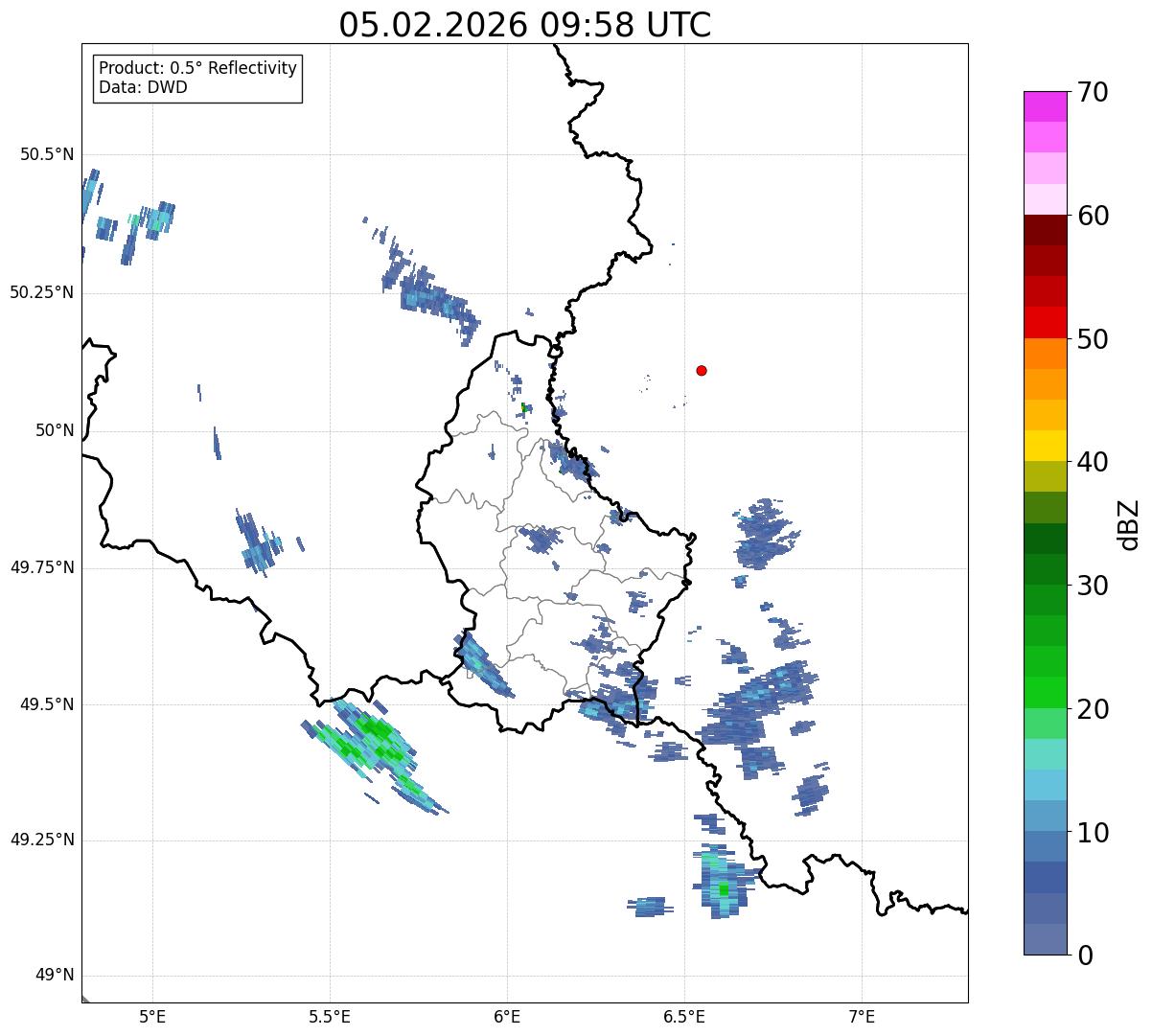The height and width of the screenshot is (1036, 1152).
Task: Click the magenta top colorbar segment
Action: click(1045, 106)
